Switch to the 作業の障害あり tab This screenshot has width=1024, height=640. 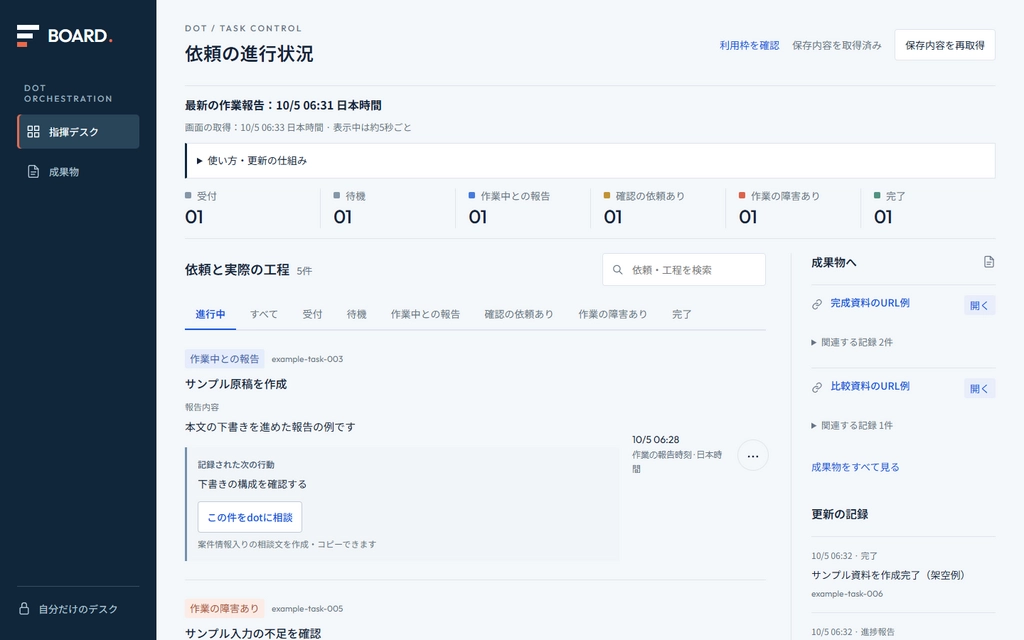click(x=613, y=314)
